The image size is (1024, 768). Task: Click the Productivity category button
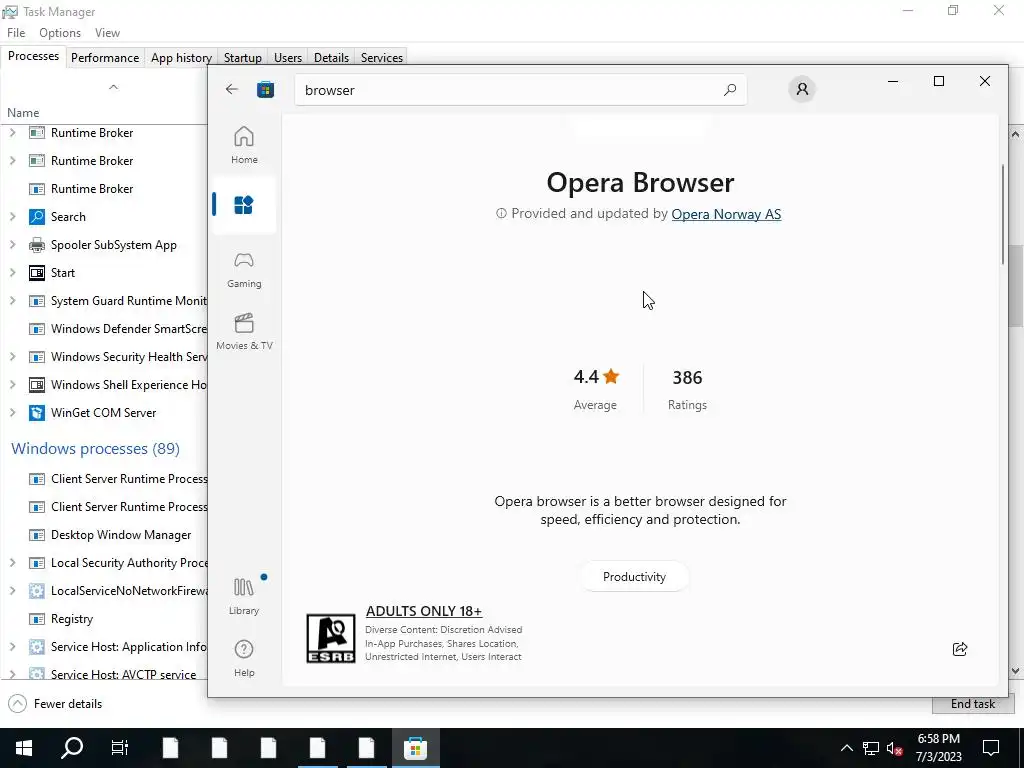[634, 577]
